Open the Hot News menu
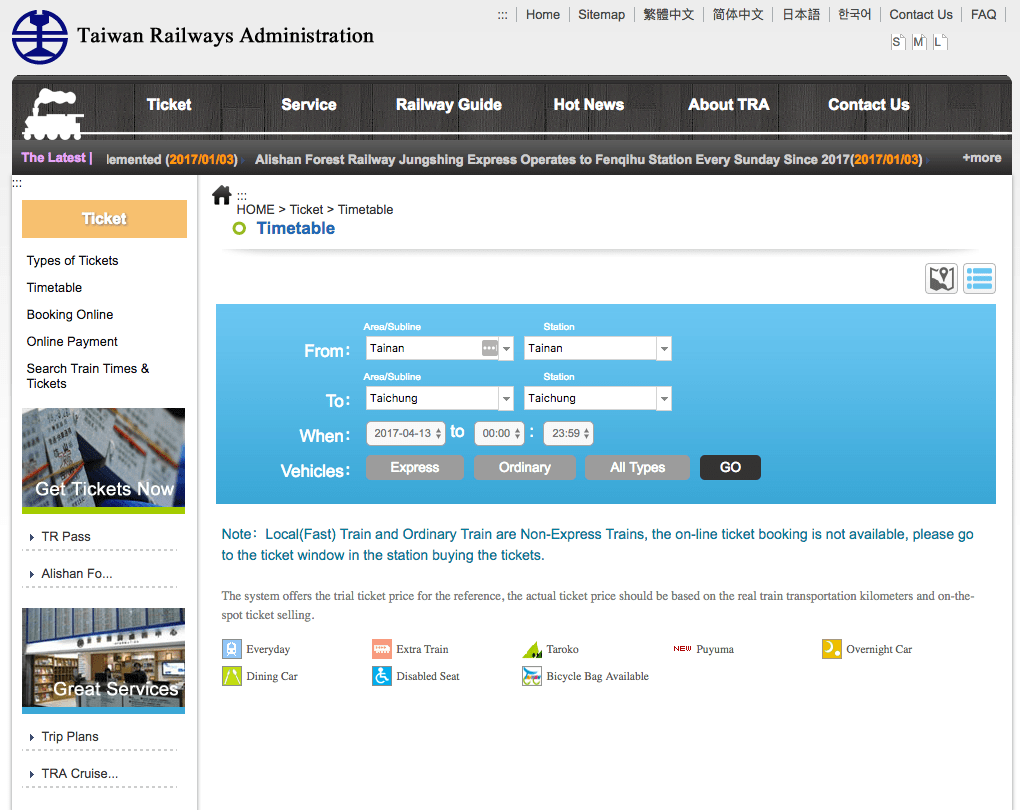The height and width of the screenshot is (810, 1020). [588, 105]
